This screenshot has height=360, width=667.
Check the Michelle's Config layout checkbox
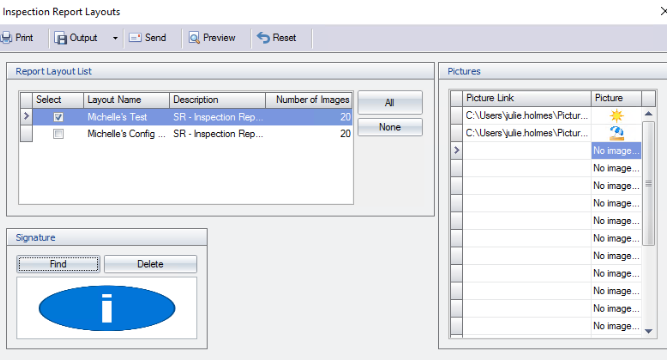coord(58,134)
